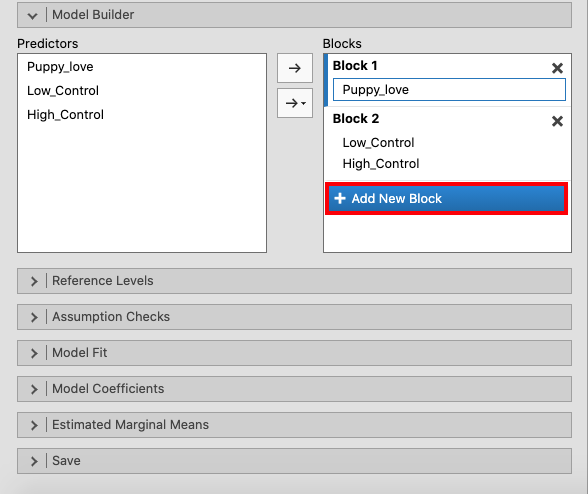
Task: Select High_Control term inside Block 2
Action: point(381,164)
